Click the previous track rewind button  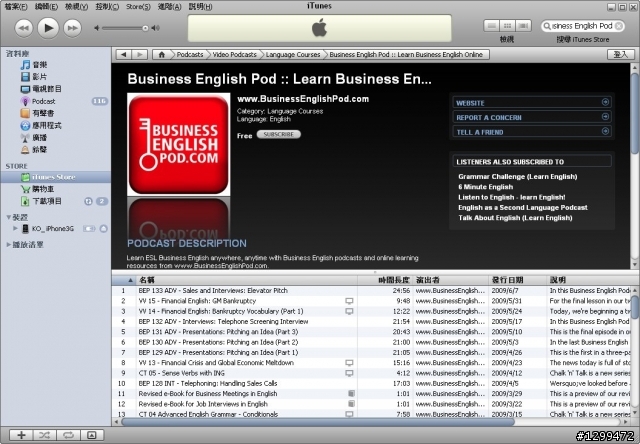click(x=24, y=28)
